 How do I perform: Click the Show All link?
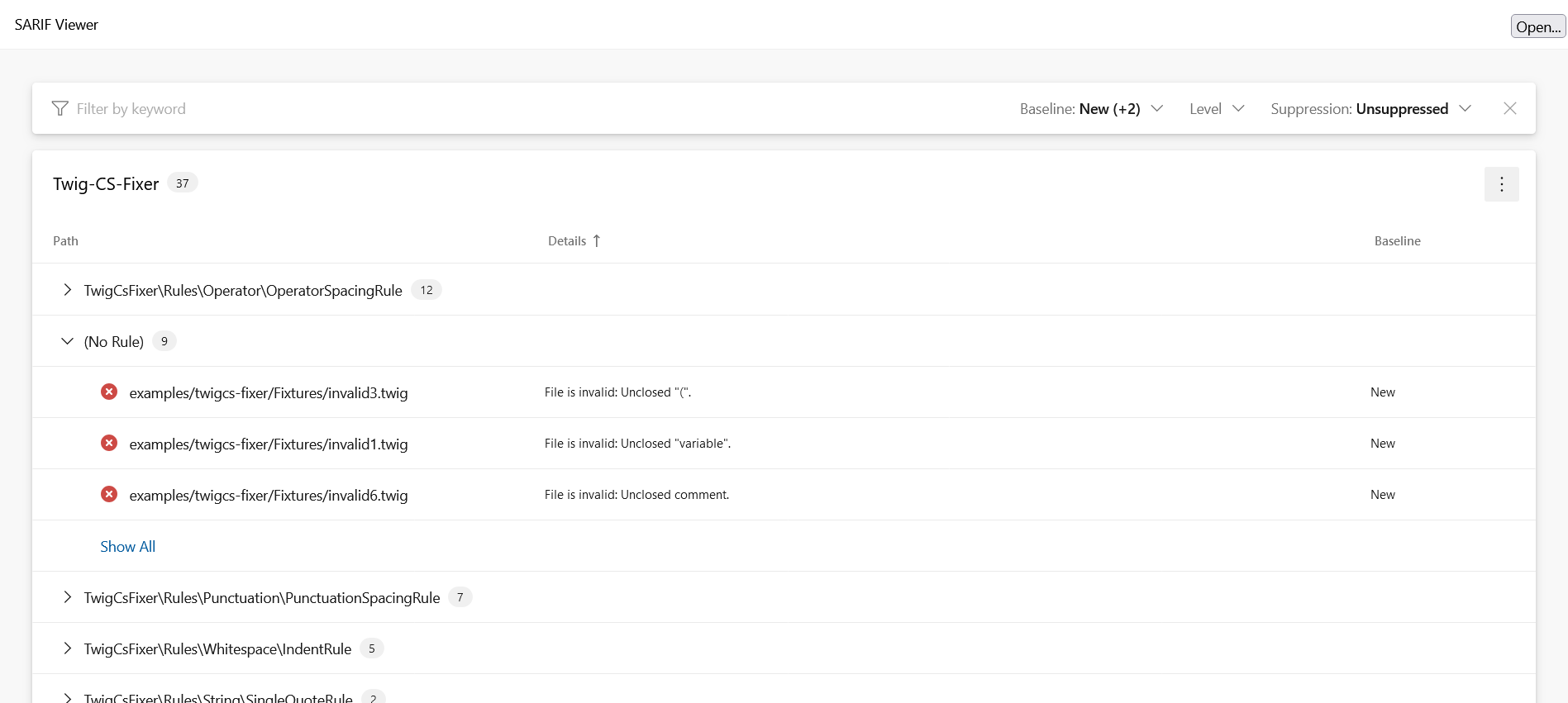(x=128, y=547)
